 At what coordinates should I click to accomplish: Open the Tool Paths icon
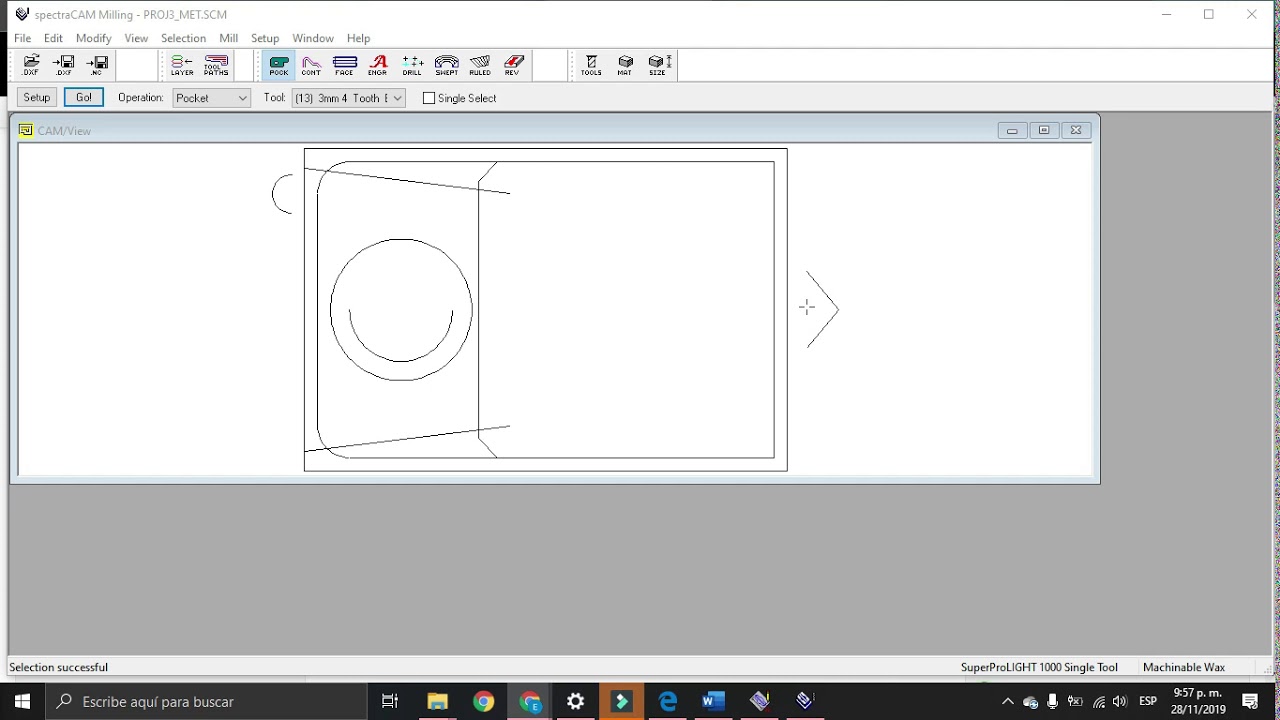point(216,66)
